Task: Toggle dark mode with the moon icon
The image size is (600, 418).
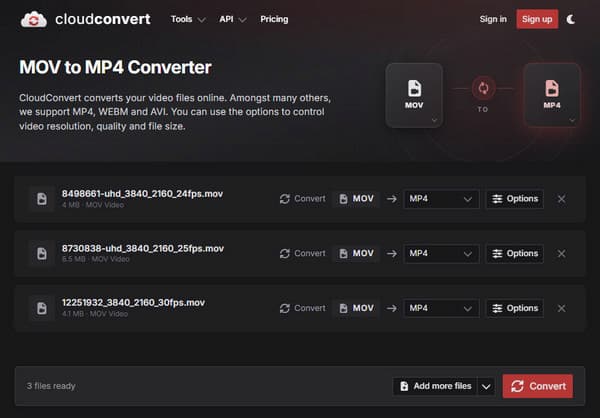Action: point(571,19)
